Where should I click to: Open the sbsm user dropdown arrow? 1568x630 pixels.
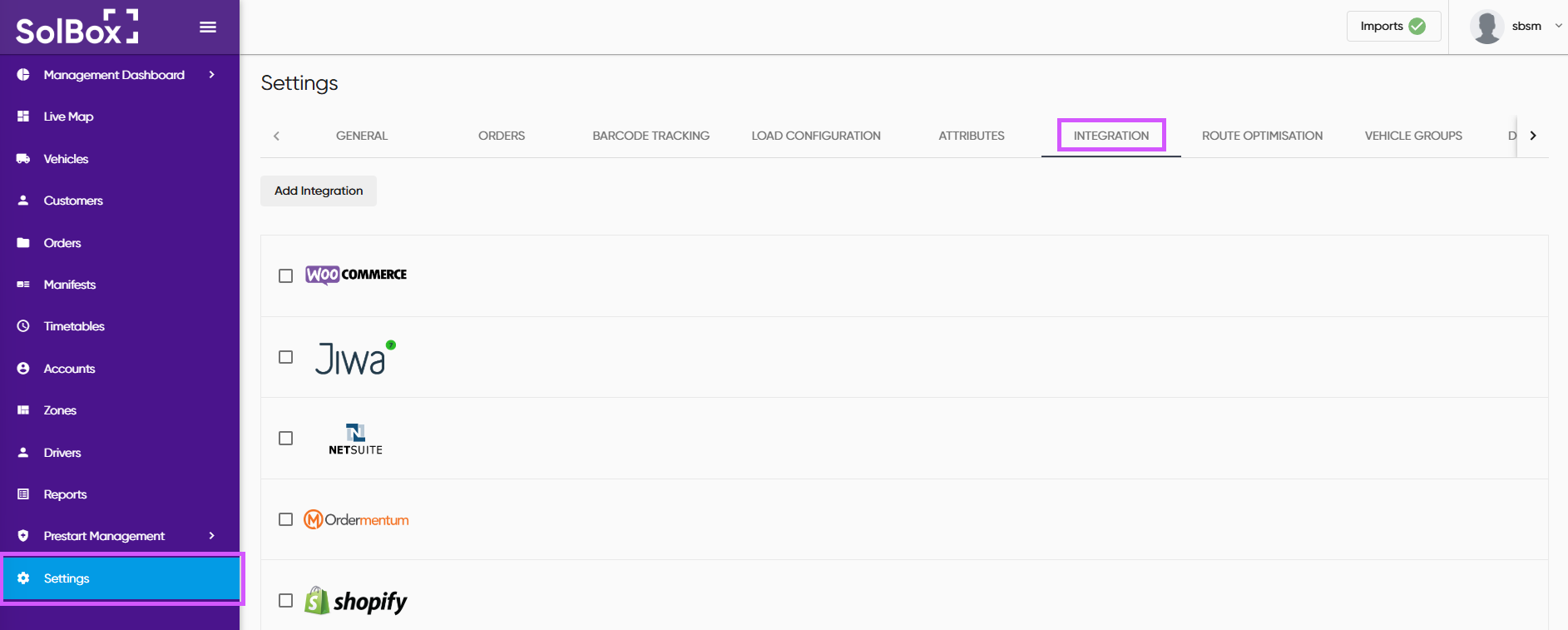click(x=1558, y=26)
